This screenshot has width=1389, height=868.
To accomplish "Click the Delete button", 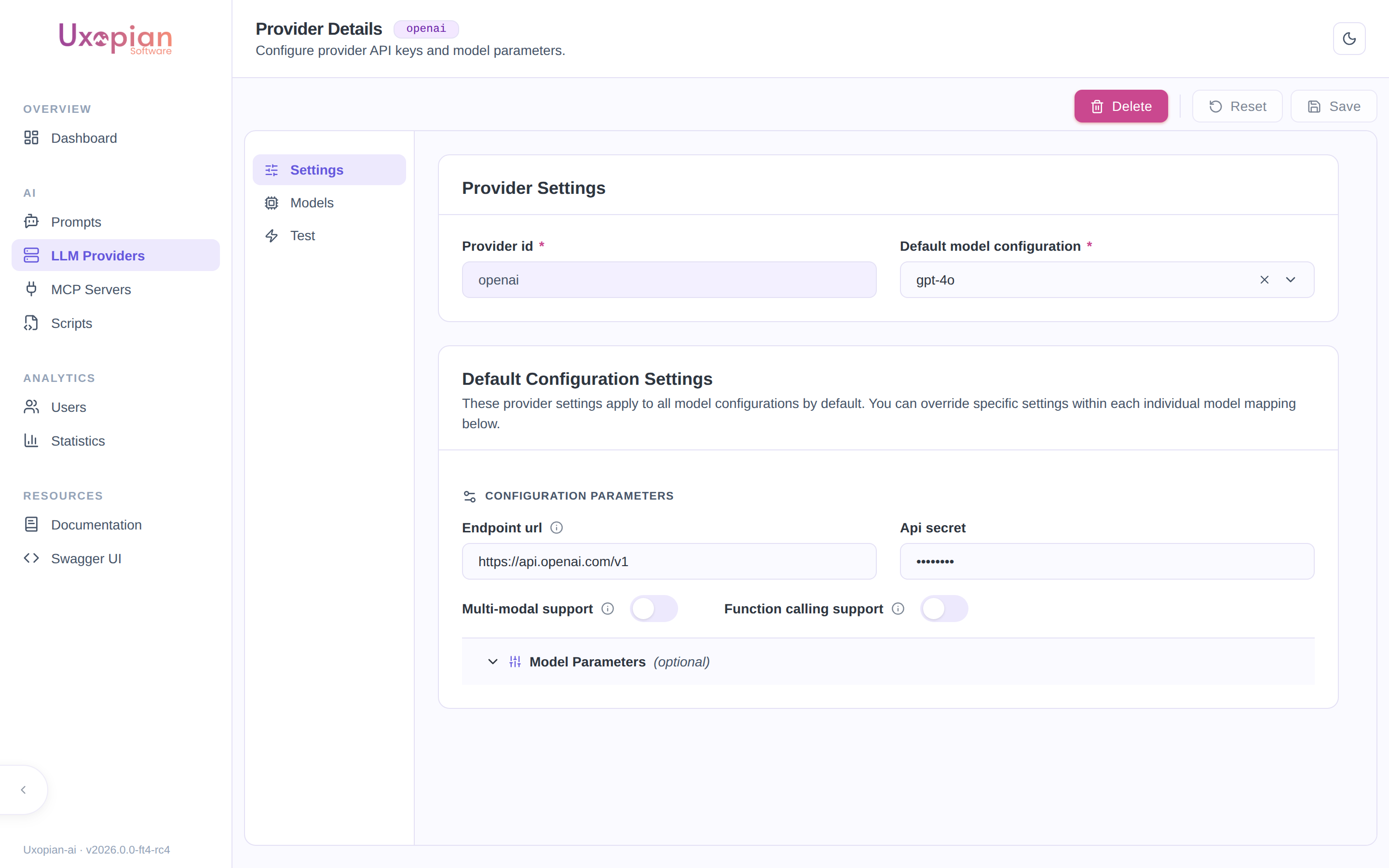I will pos(1120,106).
